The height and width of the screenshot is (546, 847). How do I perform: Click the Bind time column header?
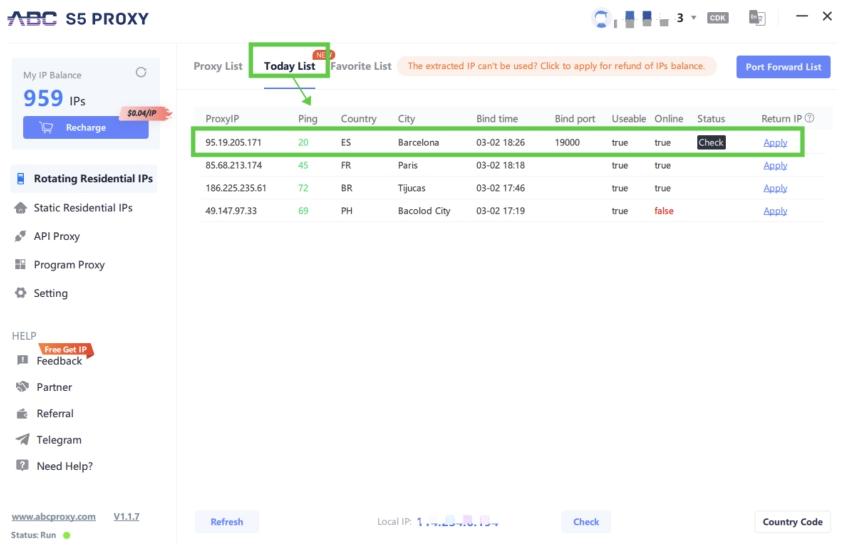497,119
